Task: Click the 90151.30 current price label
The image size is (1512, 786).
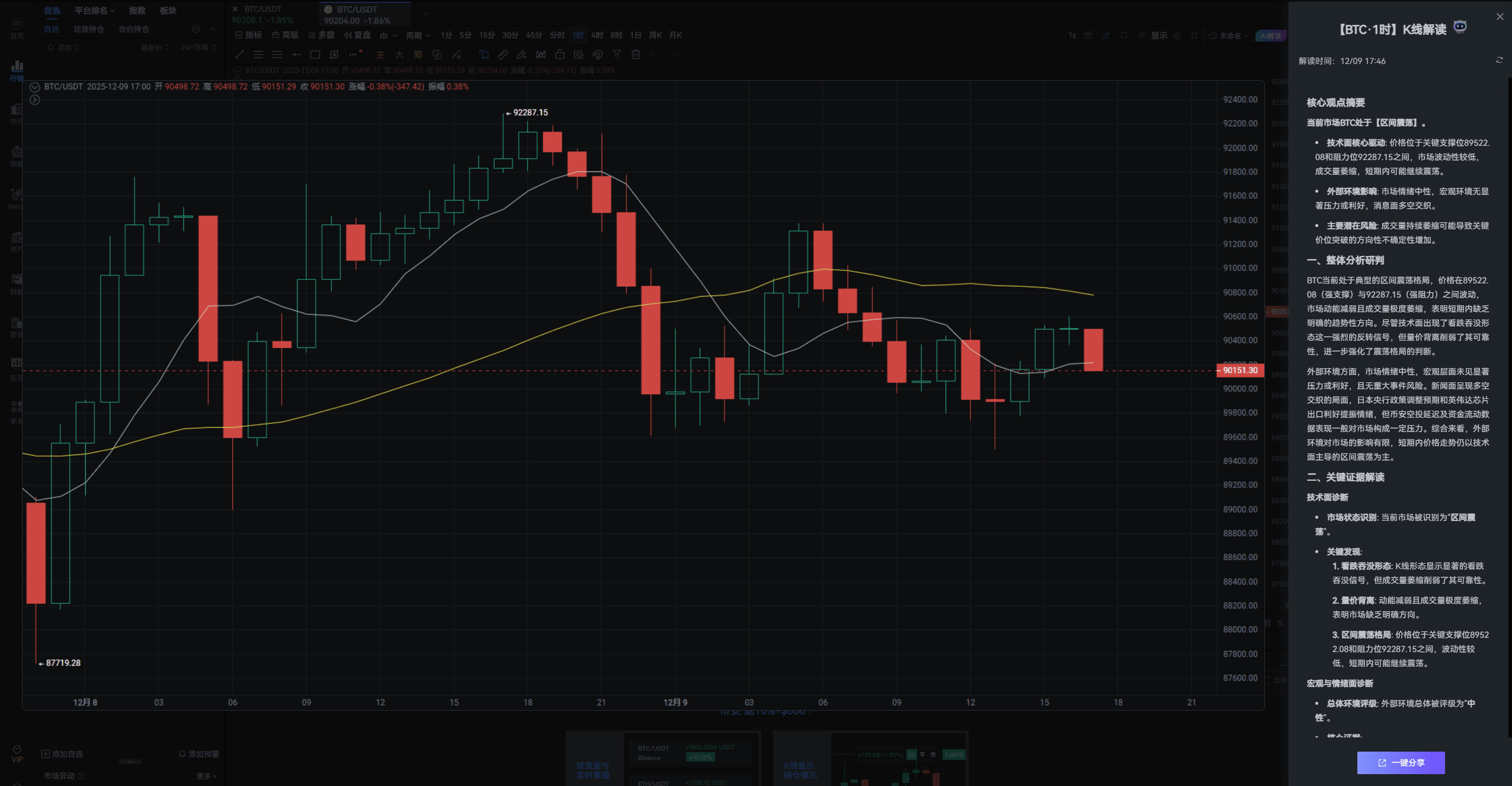Action: coord(1239,370)
